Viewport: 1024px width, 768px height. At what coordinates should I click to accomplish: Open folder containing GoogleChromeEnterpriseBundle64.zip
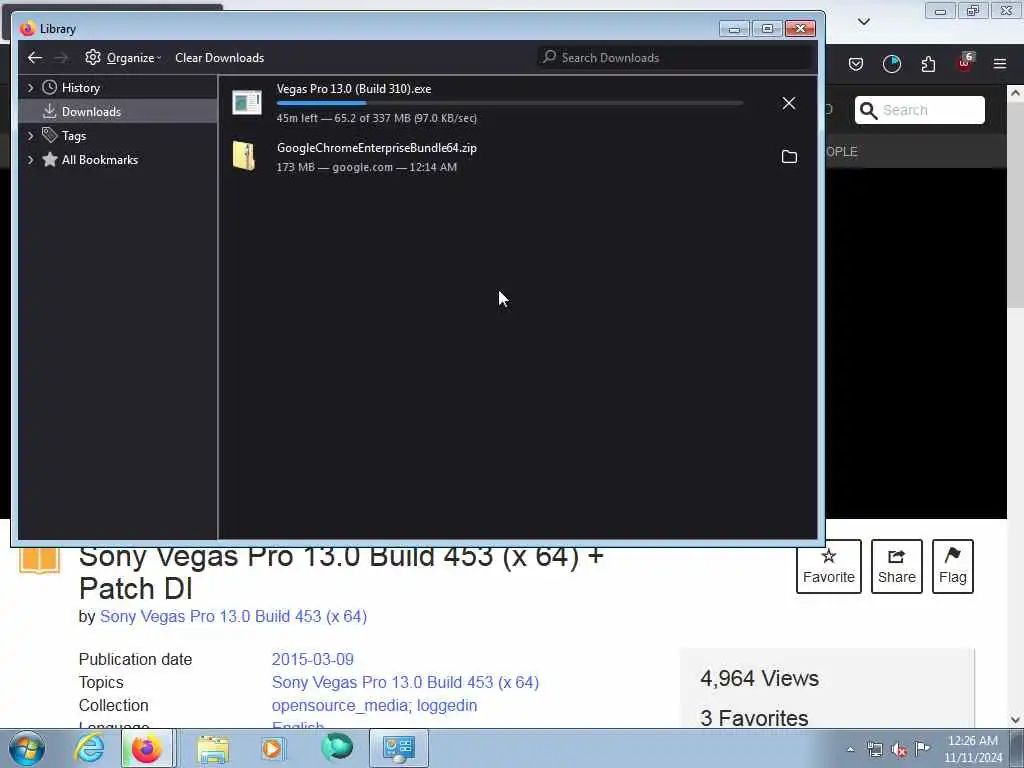(x=790, y=157)
